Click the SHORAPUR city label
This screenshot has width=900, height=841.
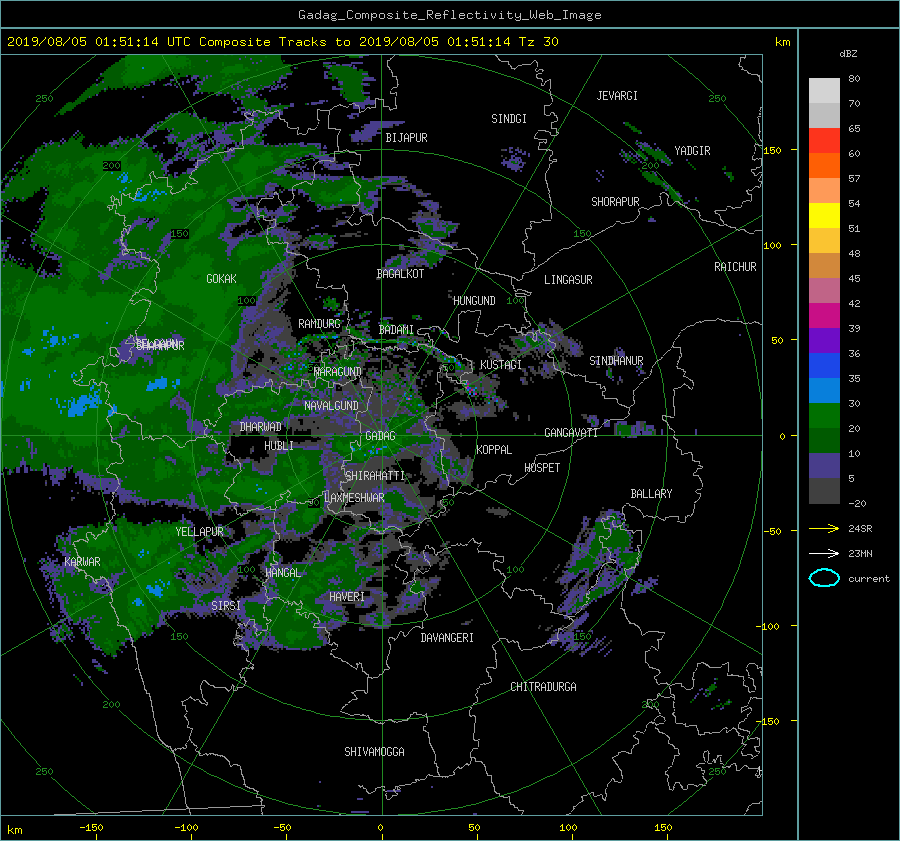pyautogui.click(x=615, y=202)
